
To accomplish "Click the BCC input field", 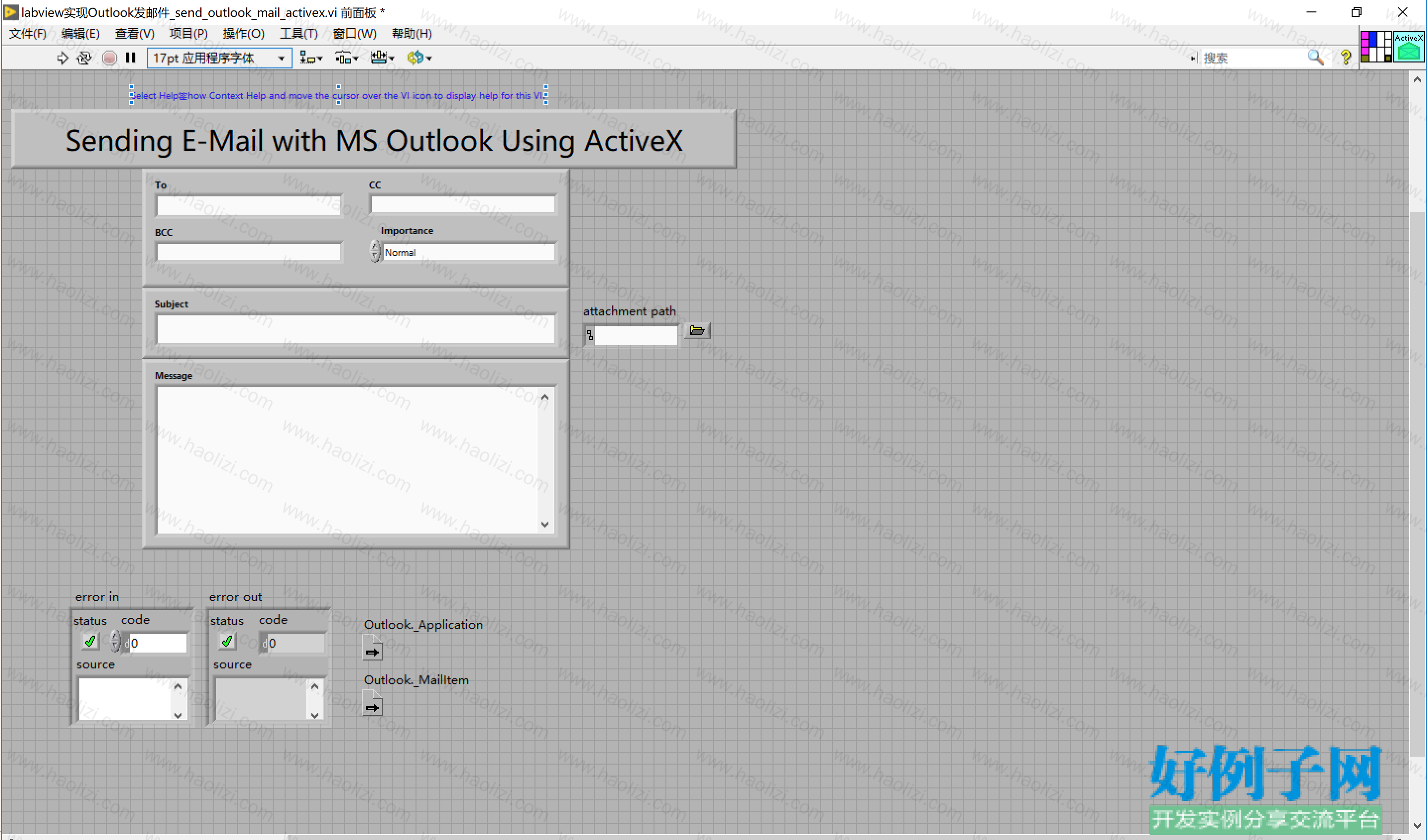I will [248, 252].
